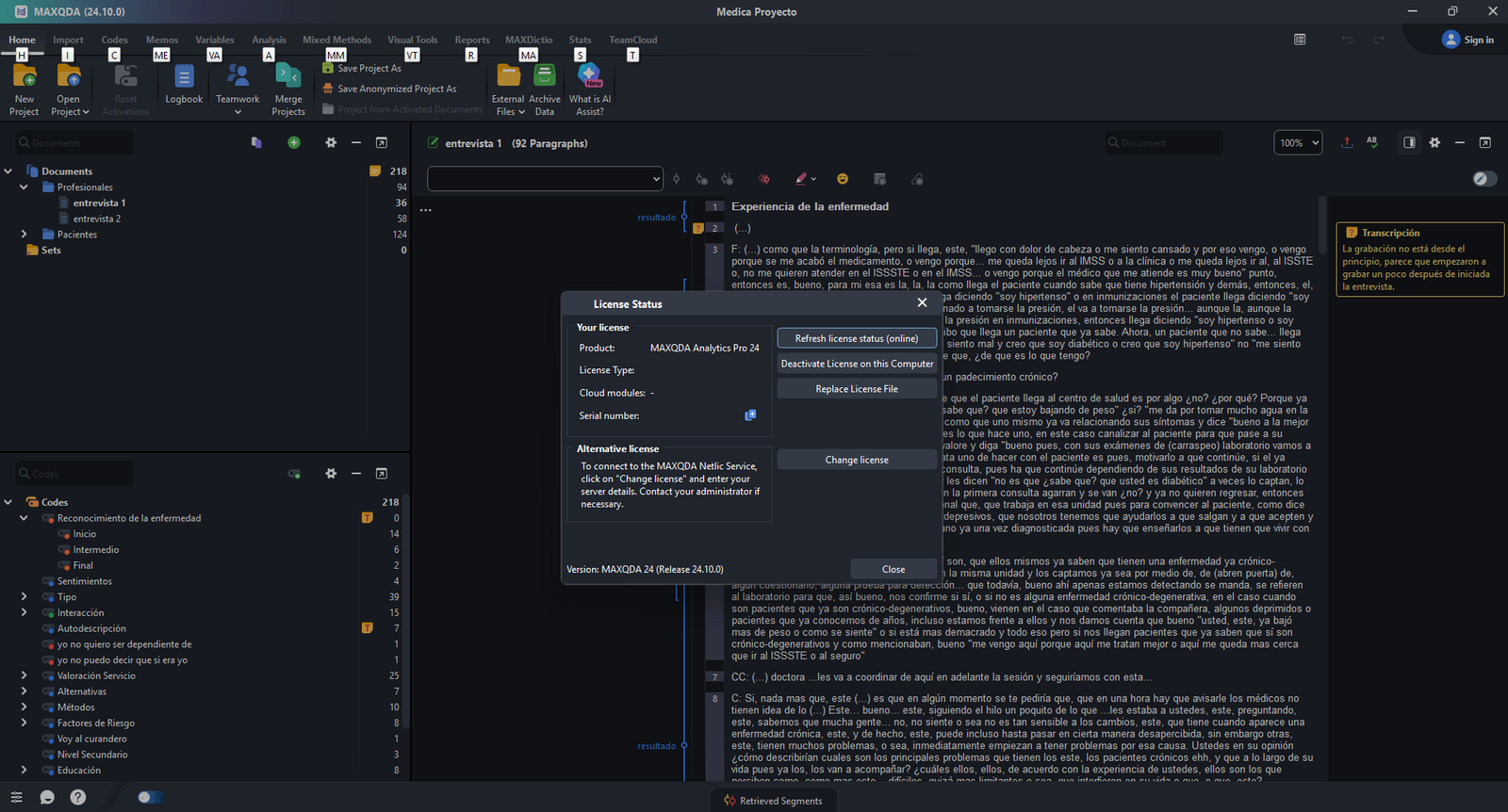Click the export document icon

coord(1347,142)
